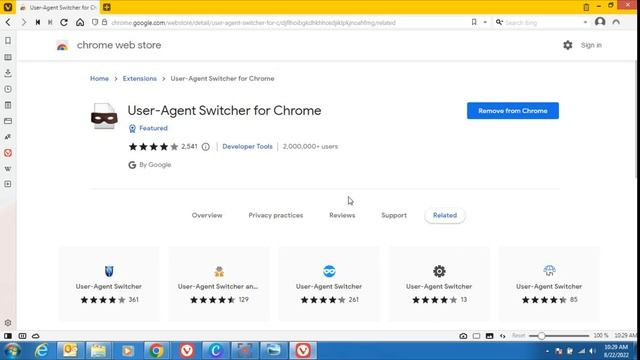The width and height of the screenshot is (640, 360).
Task: Open Extensions breadcrumb link
Action: click(140, 78)
